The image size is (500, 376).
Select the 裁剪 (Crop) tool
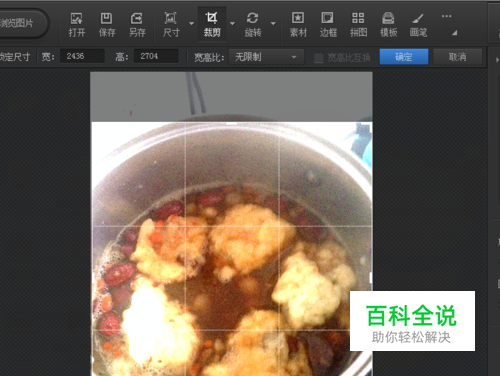[212, 24]
